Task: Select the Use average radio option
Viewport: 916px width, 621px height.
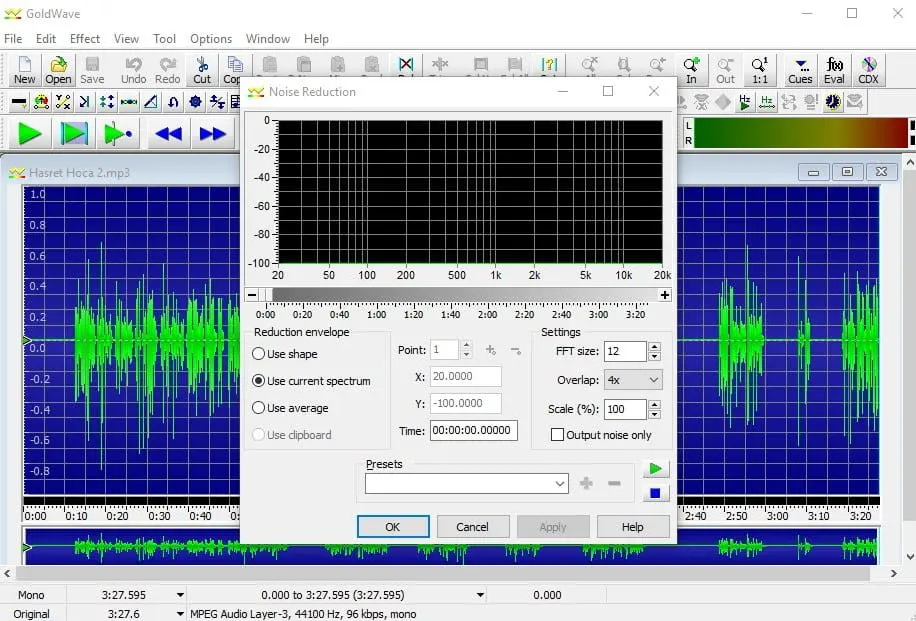Action: 259,408
